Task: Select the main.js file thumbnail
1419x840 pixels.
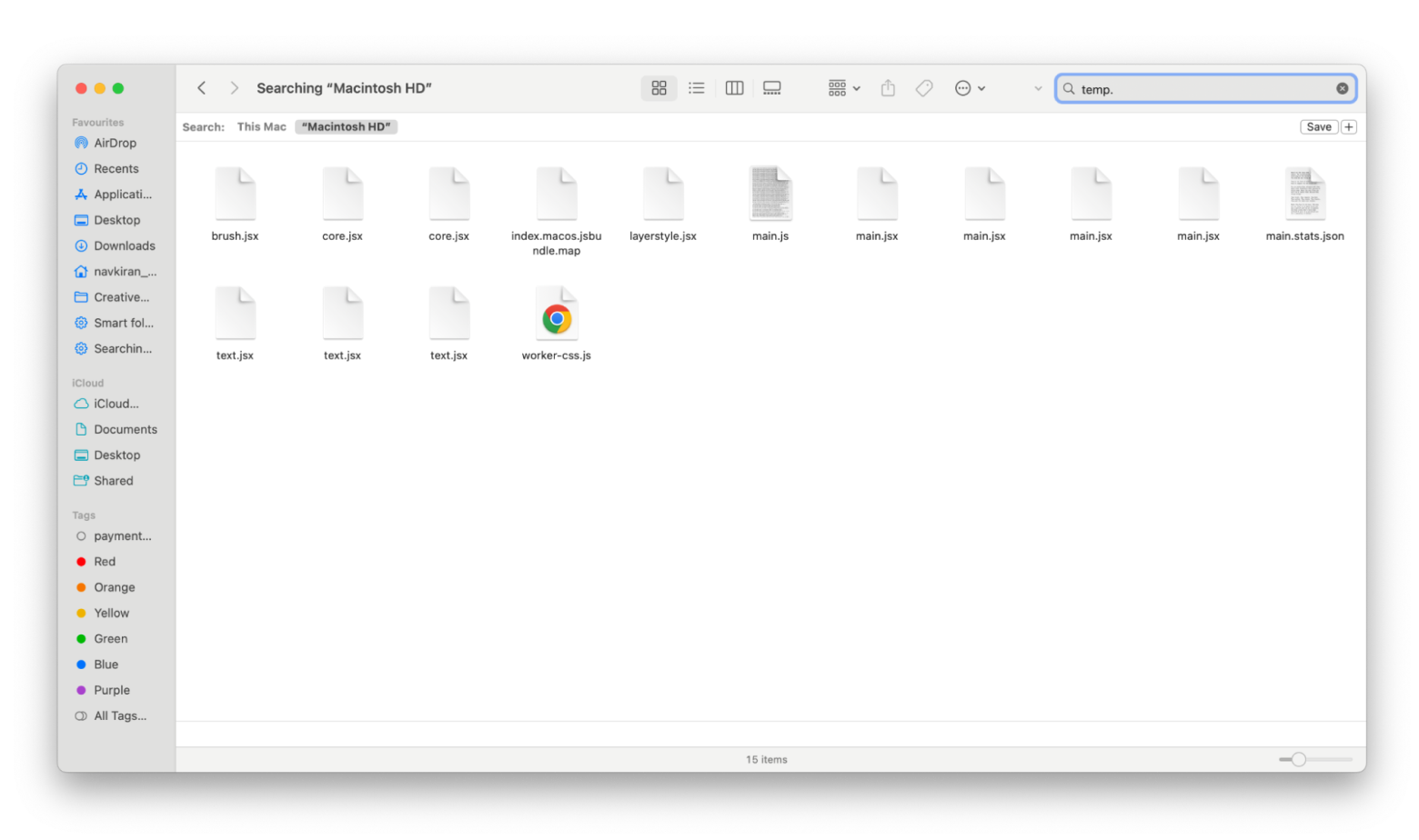Action: 770,194
